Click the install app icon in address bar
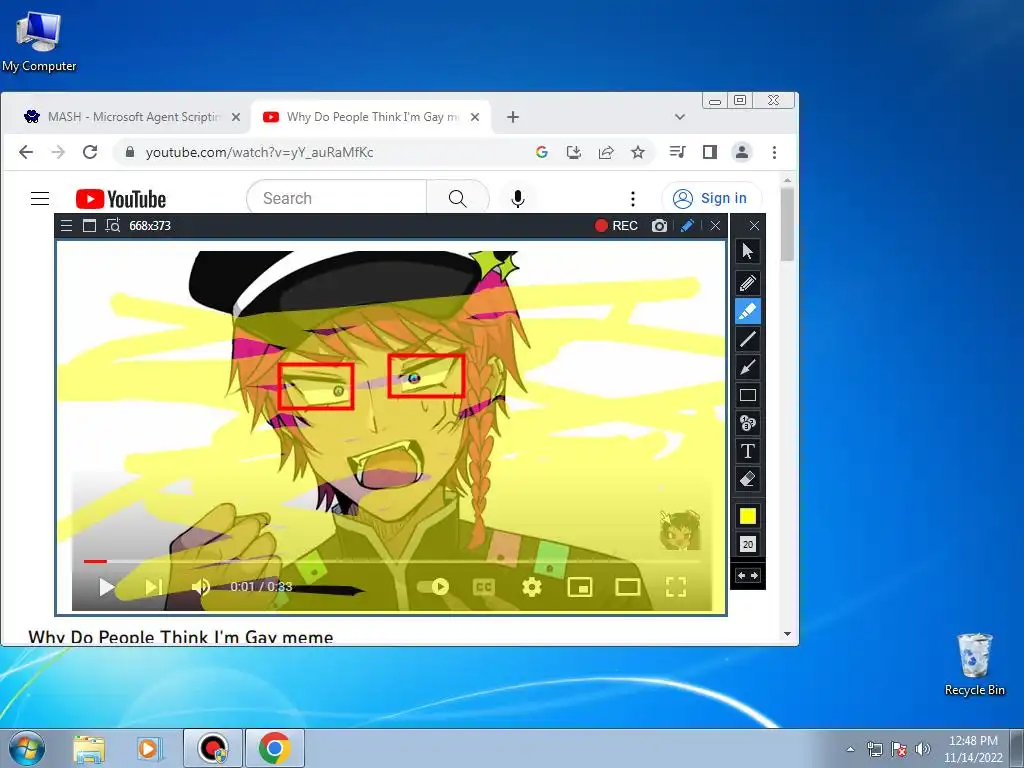Image resolution: width=1024 pixels, height=768 pixels. click(573, 152)
